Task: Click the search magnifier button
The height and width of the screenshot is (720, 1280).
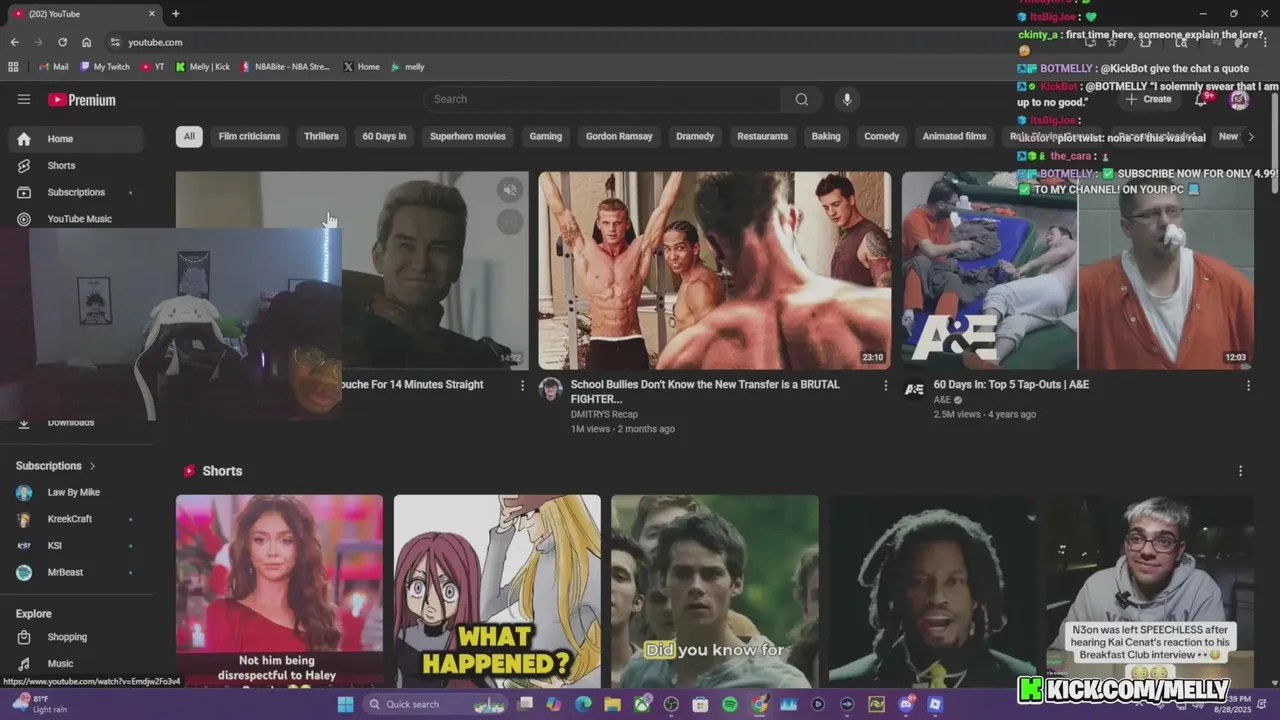Action: coord(801,99)
